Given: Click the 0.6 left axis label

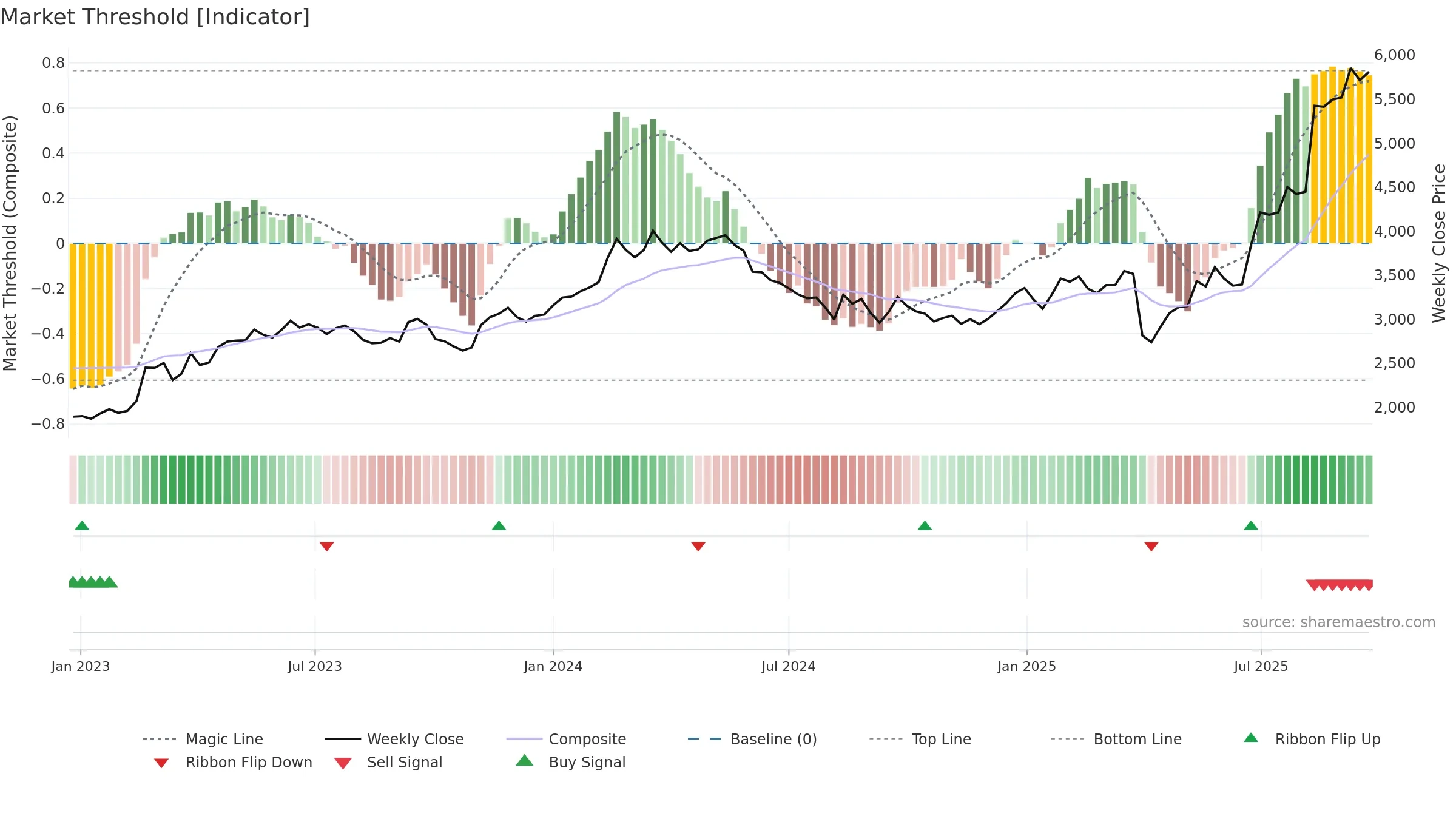Looking at the screenshot, I should pos(53,108).
